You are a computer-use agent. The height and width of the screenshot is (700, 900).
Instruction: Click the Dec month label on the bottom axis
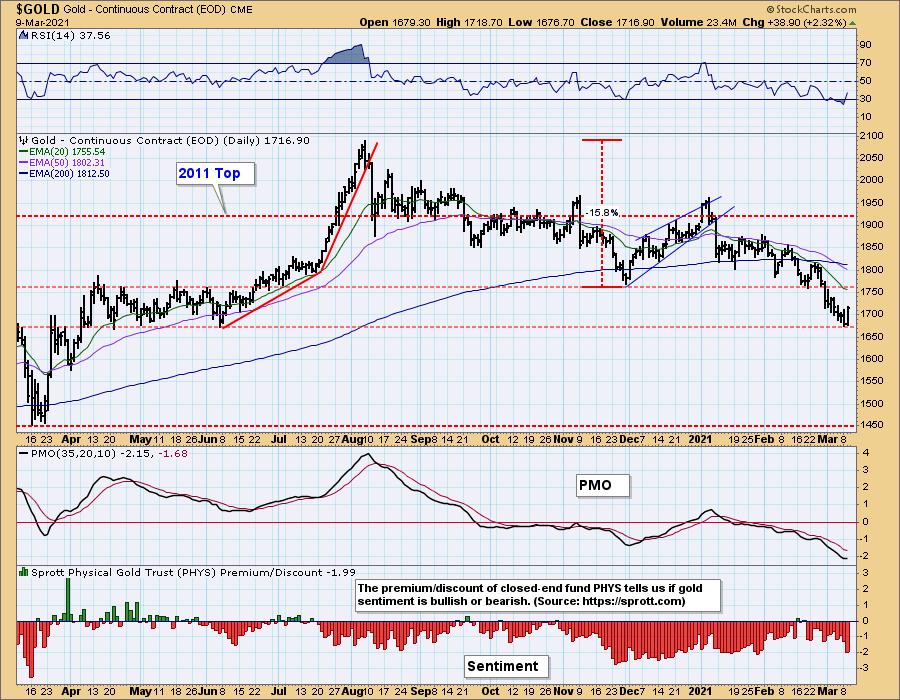pyautogui.click(x=629, y=691)
